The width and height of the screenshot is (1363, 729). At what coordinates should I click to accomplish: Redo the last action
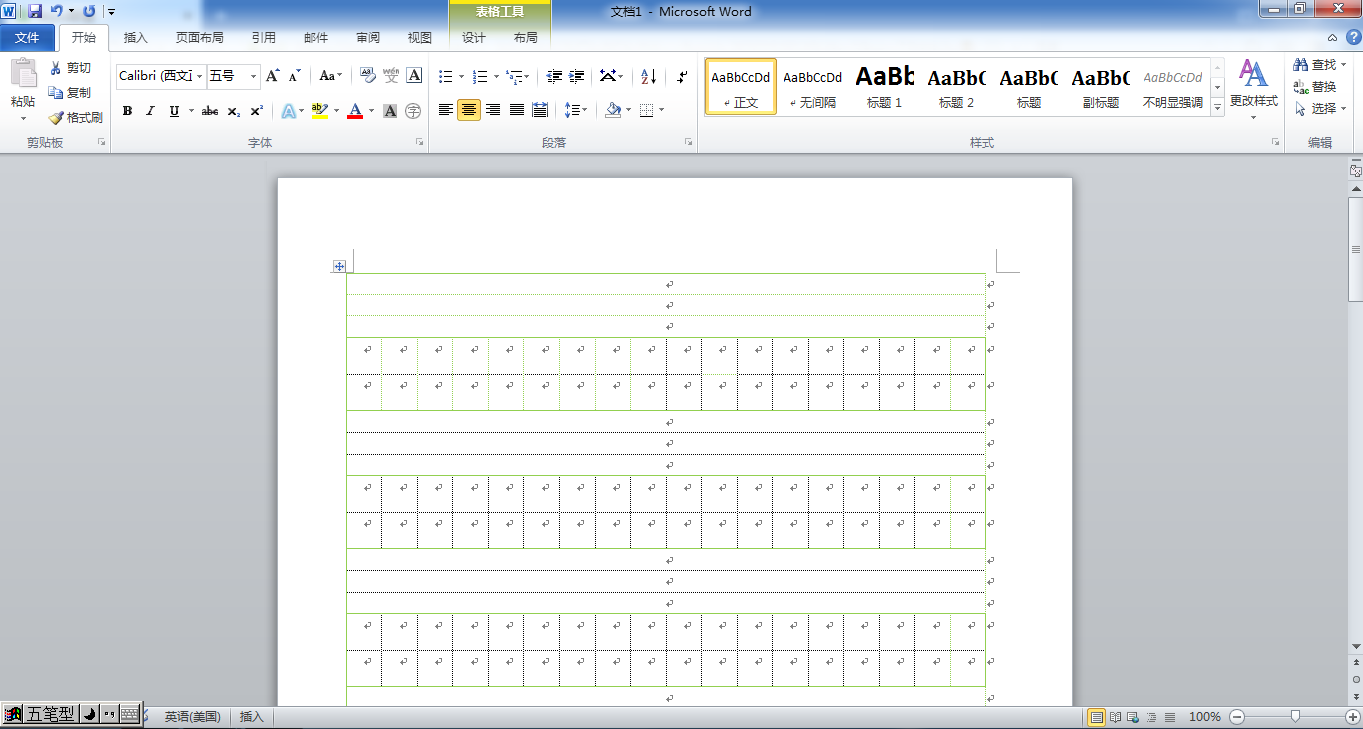coord(89,11)
